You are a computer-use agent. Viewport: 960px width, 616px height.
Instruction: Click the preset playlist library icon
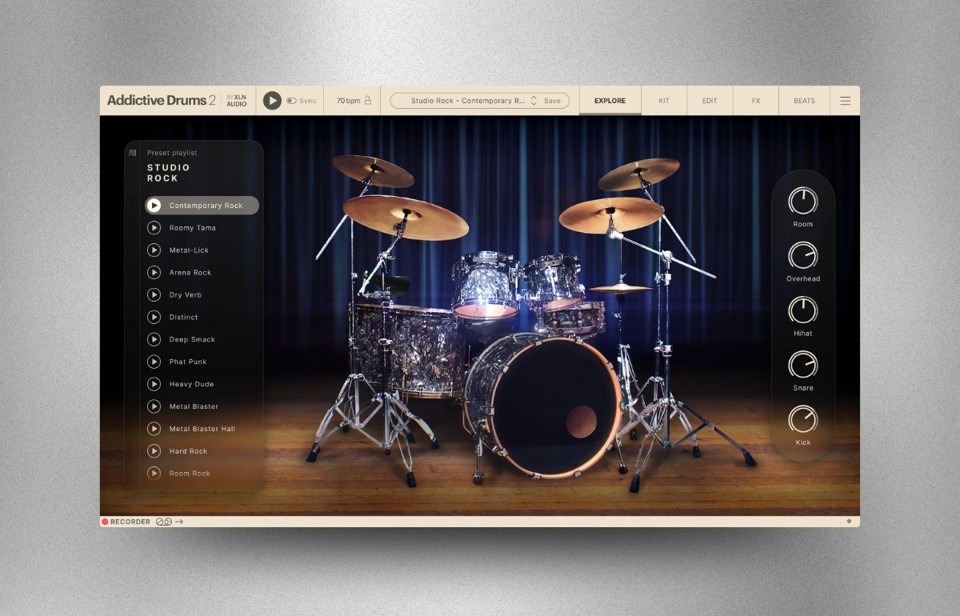coord(133,152)
